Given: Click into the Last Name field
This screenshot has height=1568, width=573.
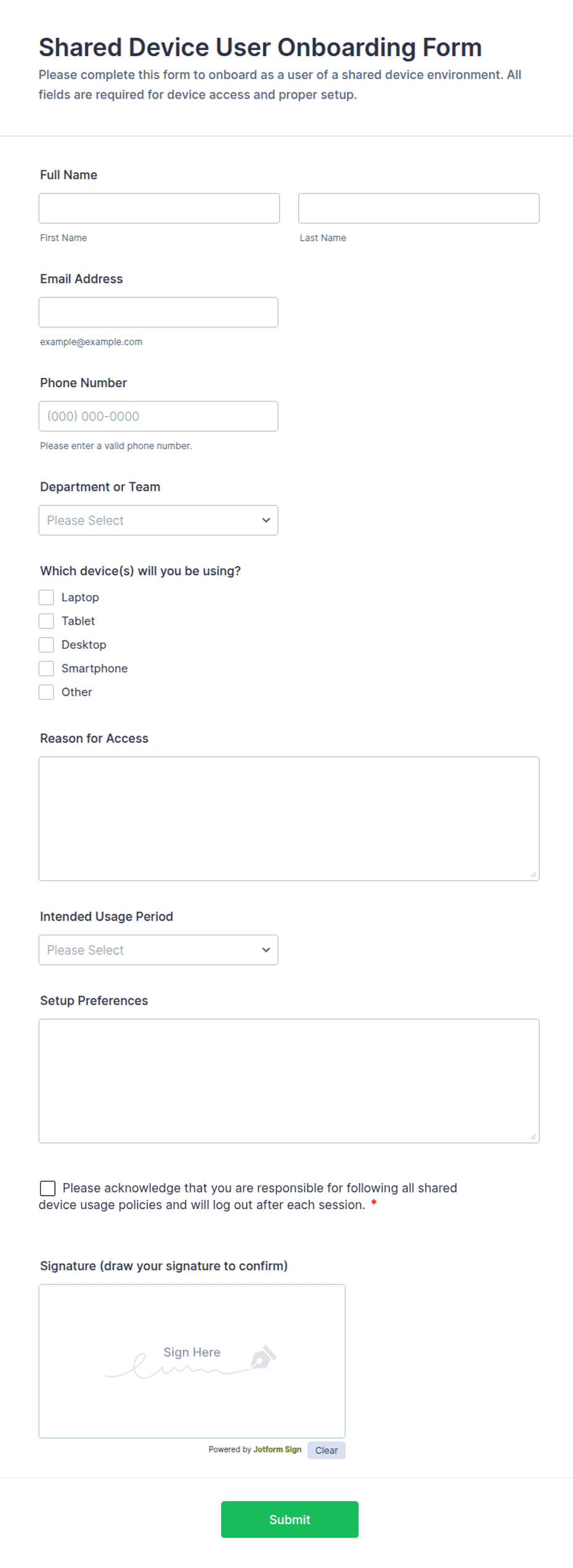Looking at the screenshot, I should click(419, 208).
